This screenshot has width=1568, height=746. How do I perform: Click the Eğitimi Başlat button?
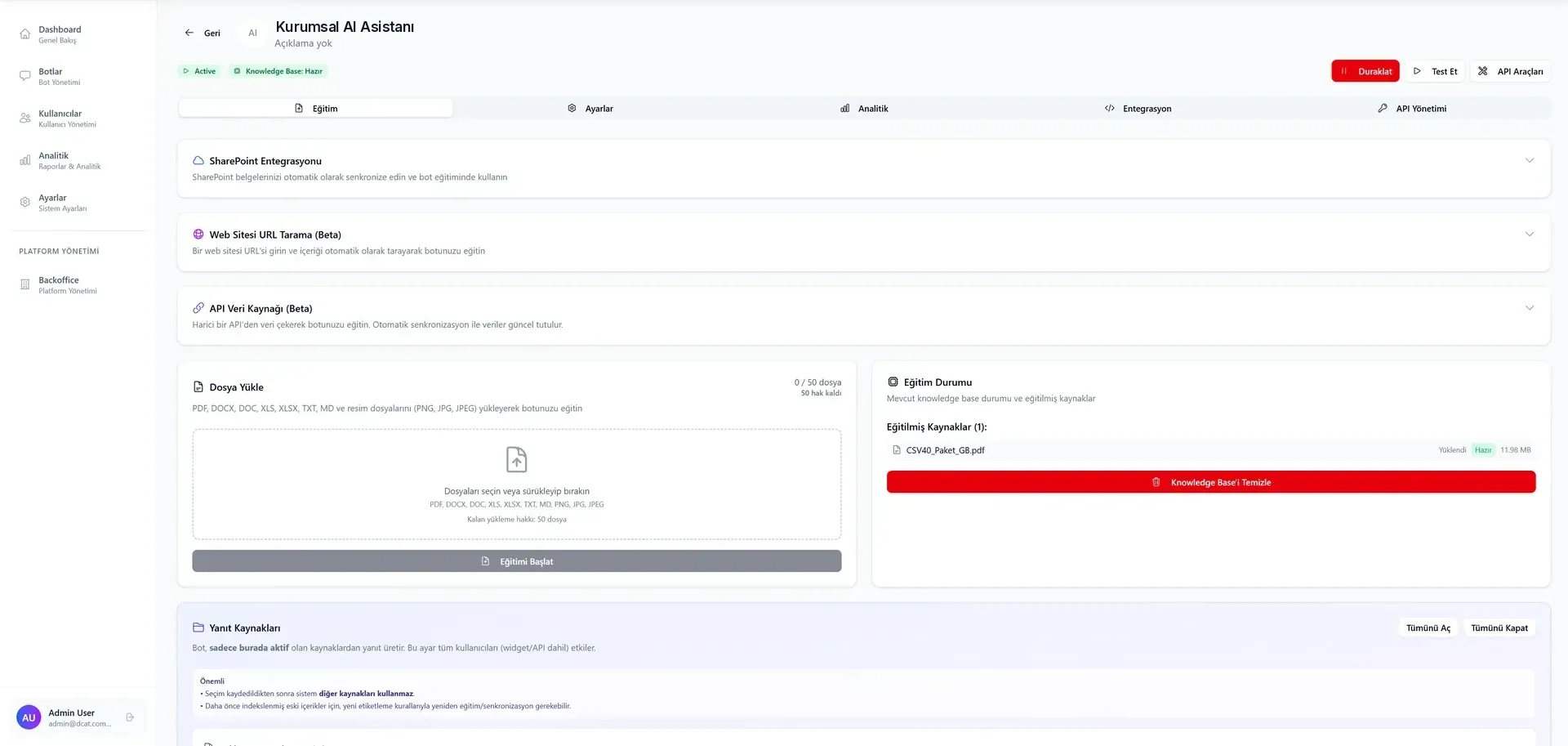point(517,561)
